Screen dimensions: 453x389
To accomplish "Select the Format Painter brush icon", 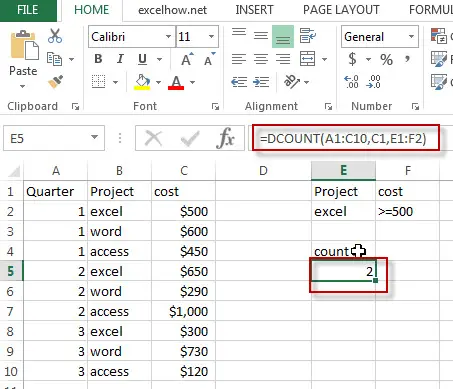I will [55, 82].
